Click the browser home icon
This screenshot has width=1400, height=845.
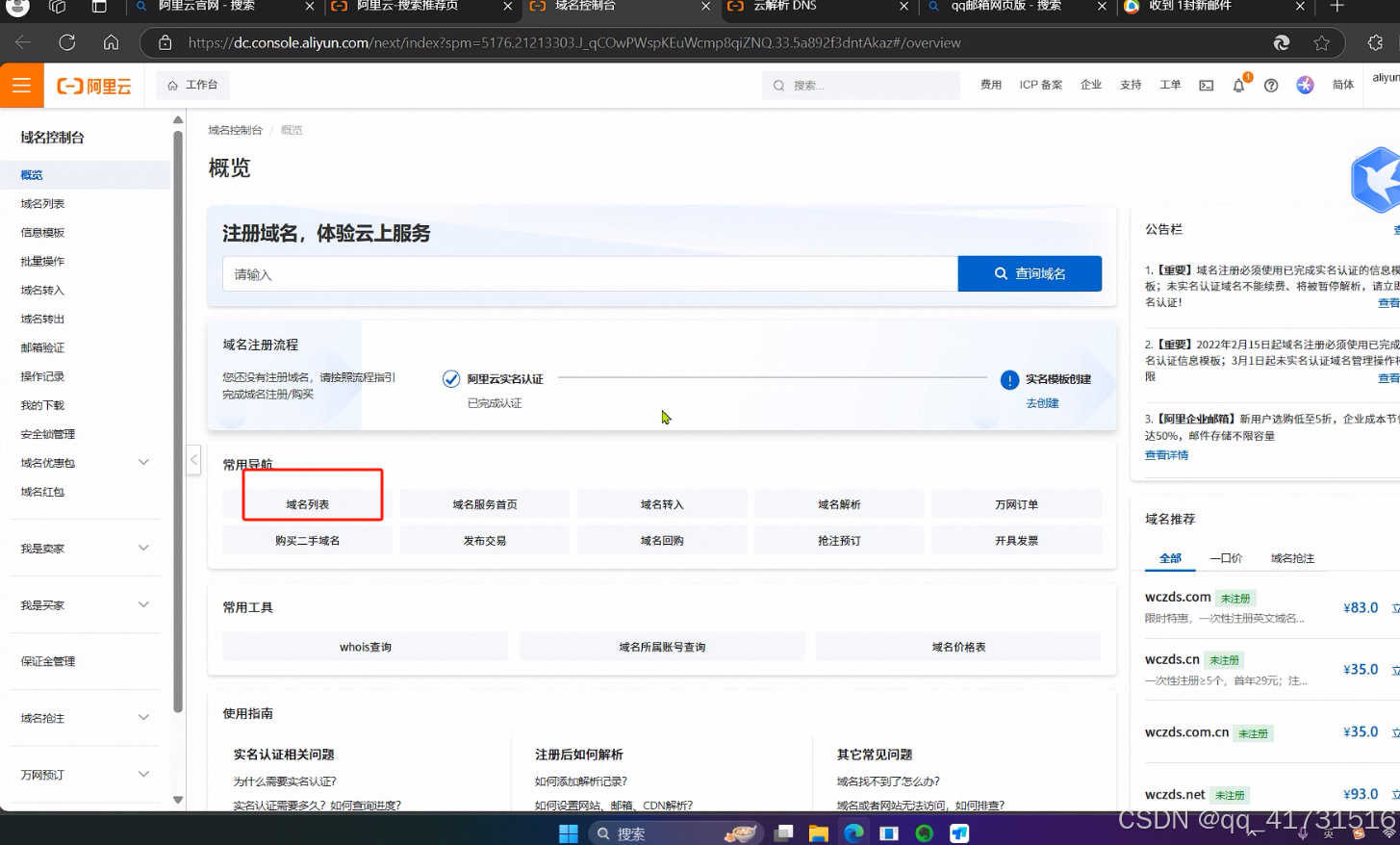click(112, 42)
